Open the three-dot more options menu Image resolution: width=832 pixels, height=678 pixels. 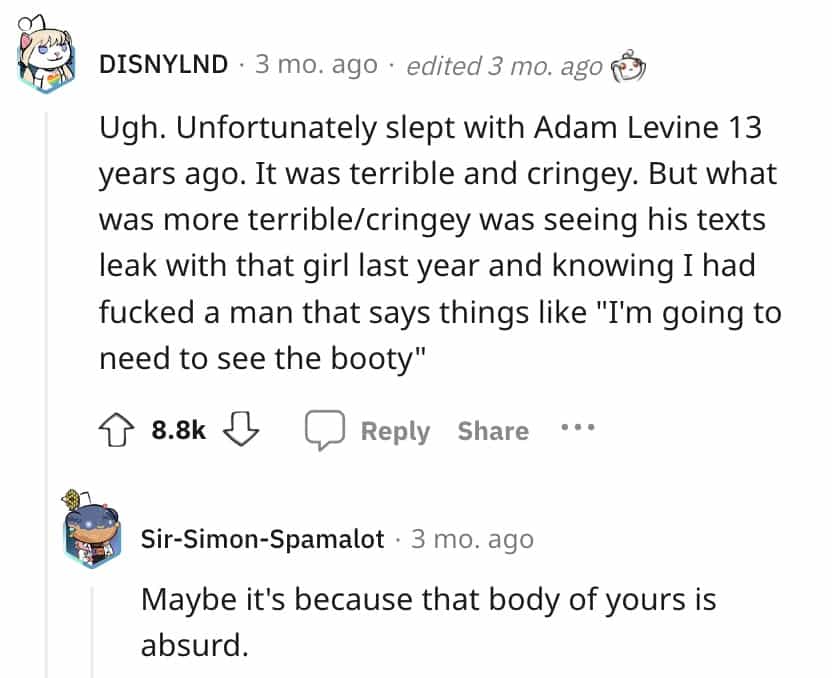(577, 428)
